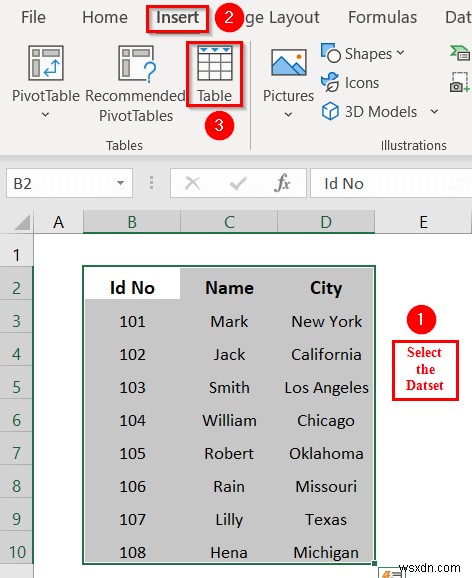
Task: Open the Icons library
Action: click(350, 83)
